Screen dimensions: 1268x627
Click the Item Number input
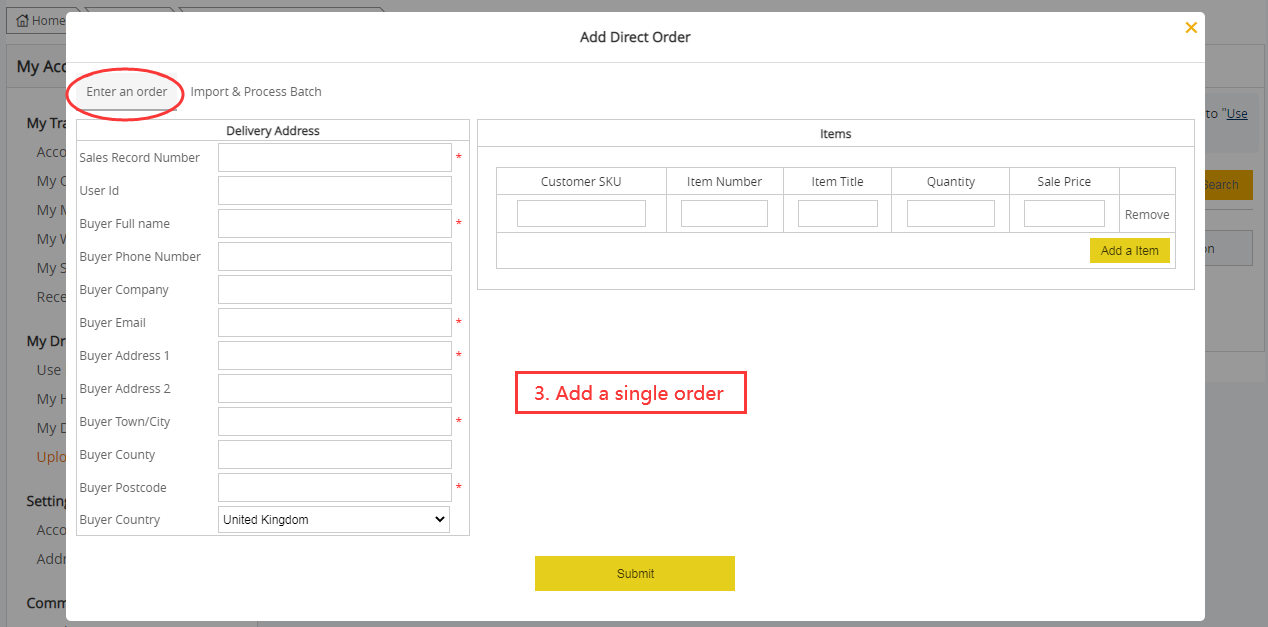pos(724,214)
